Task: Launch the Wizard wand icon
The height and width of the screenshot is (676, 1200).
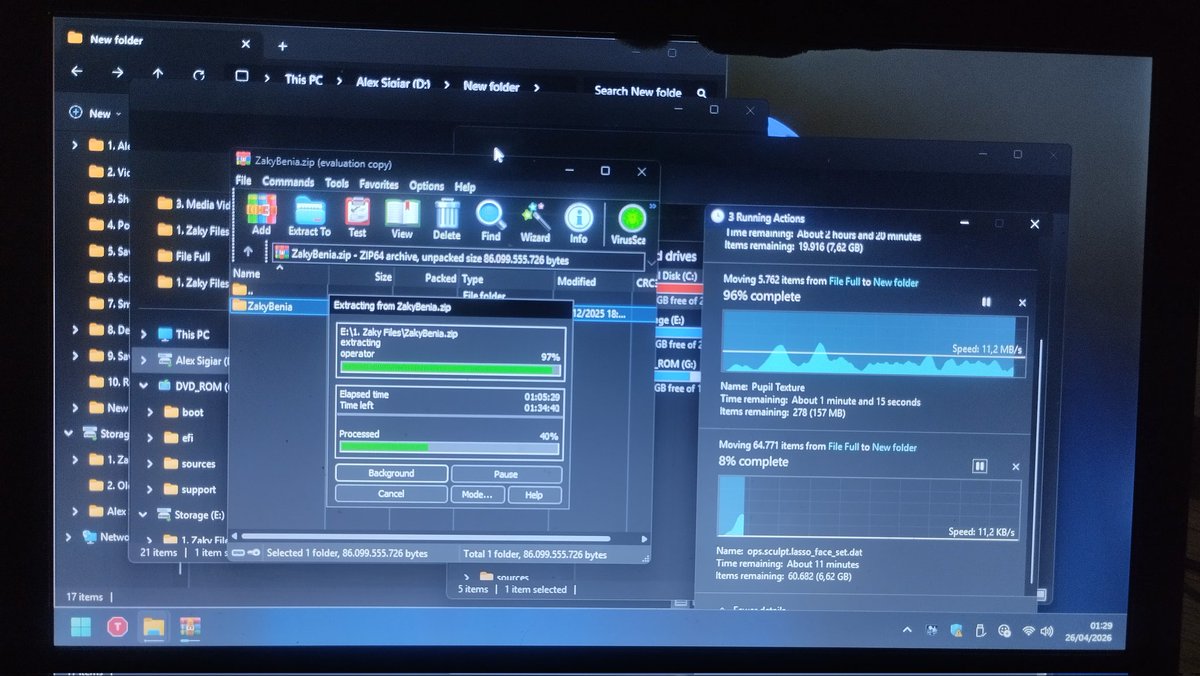Action: click(x=535, y=221)
